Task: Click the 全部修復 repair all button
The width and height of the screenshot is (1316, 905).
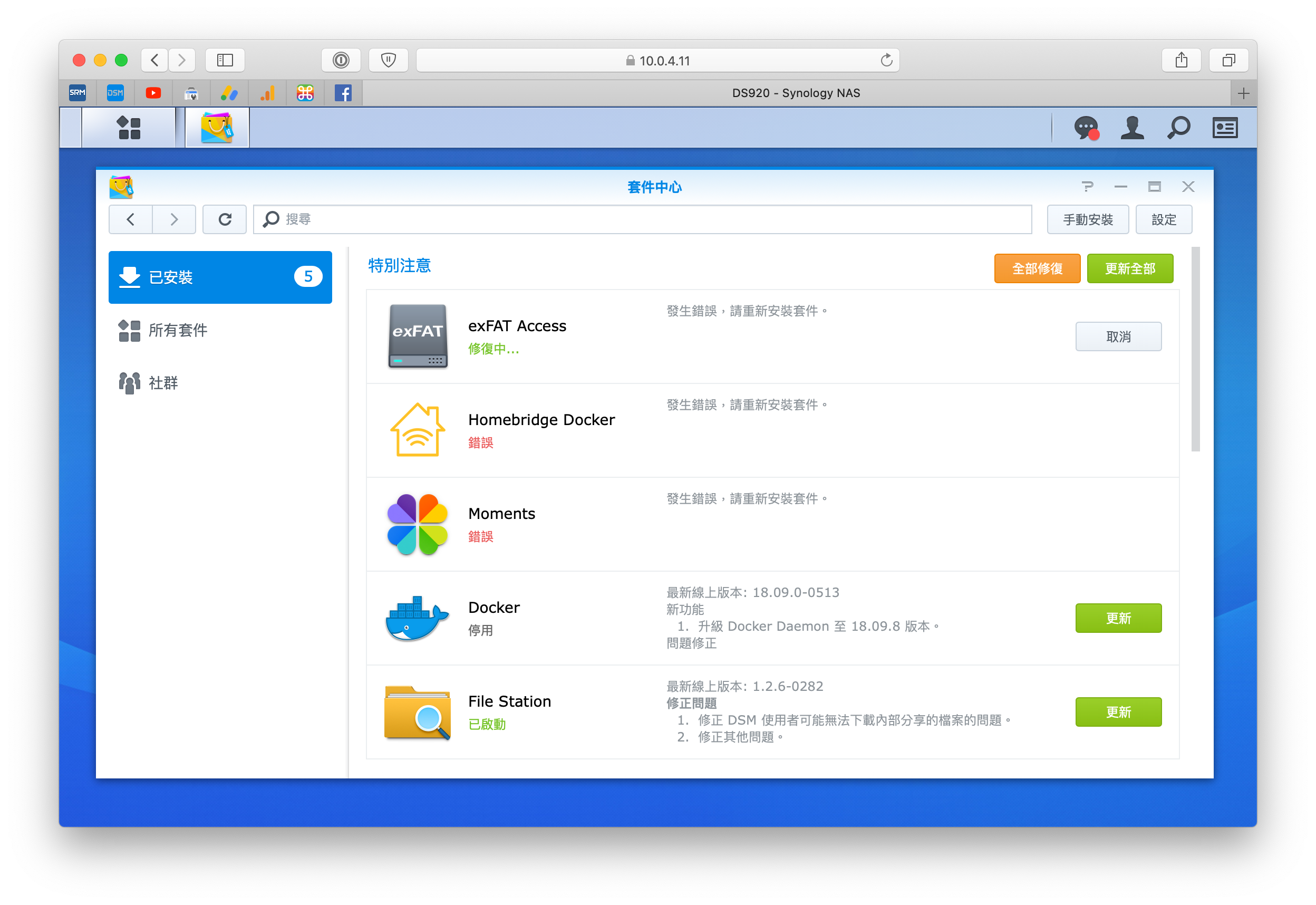Action: coord(1037,268)
